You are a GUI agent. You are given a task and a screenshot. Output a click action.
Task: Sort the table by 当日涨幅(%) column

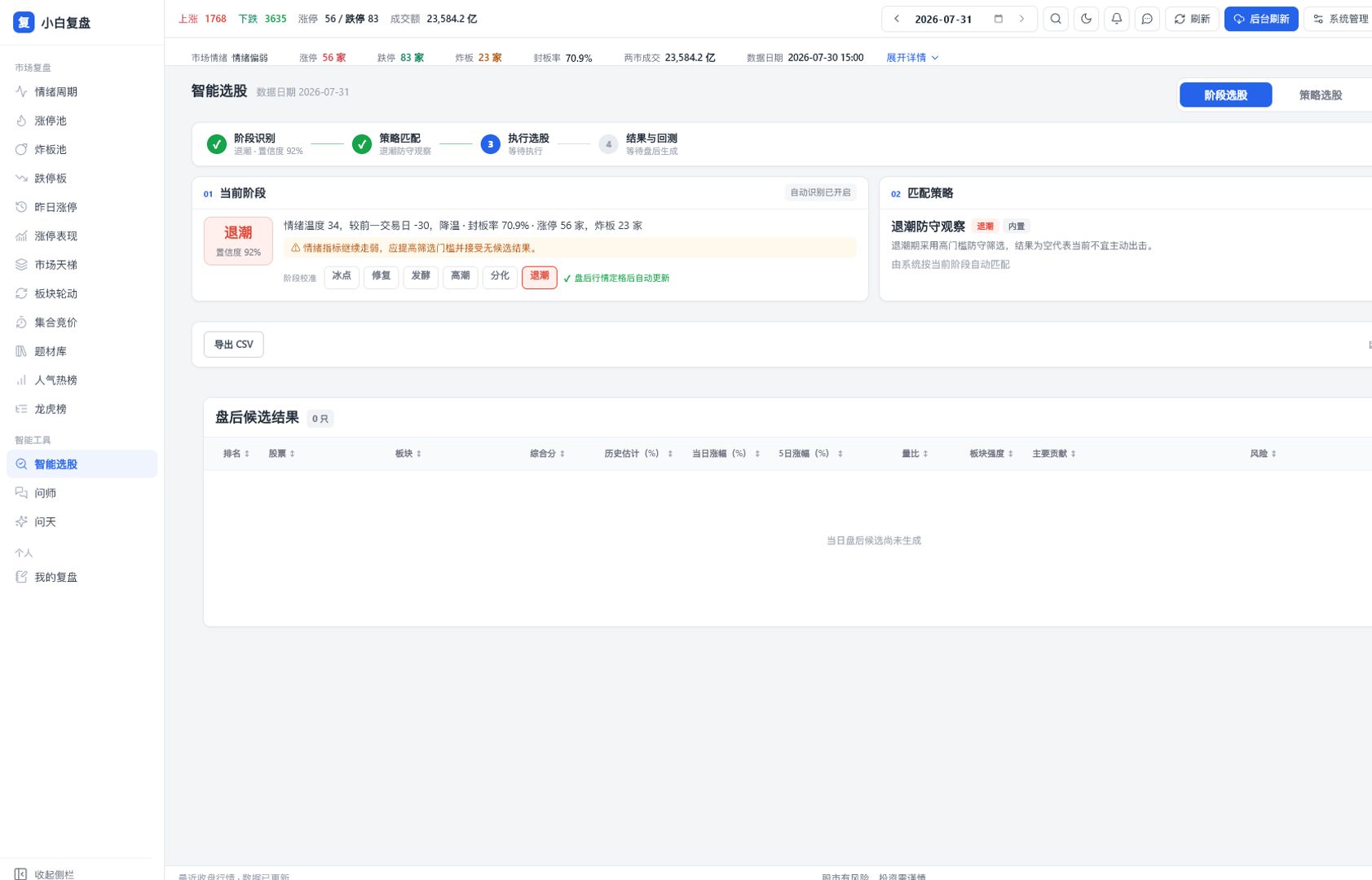pyautogui.click(x=726, y=454)
